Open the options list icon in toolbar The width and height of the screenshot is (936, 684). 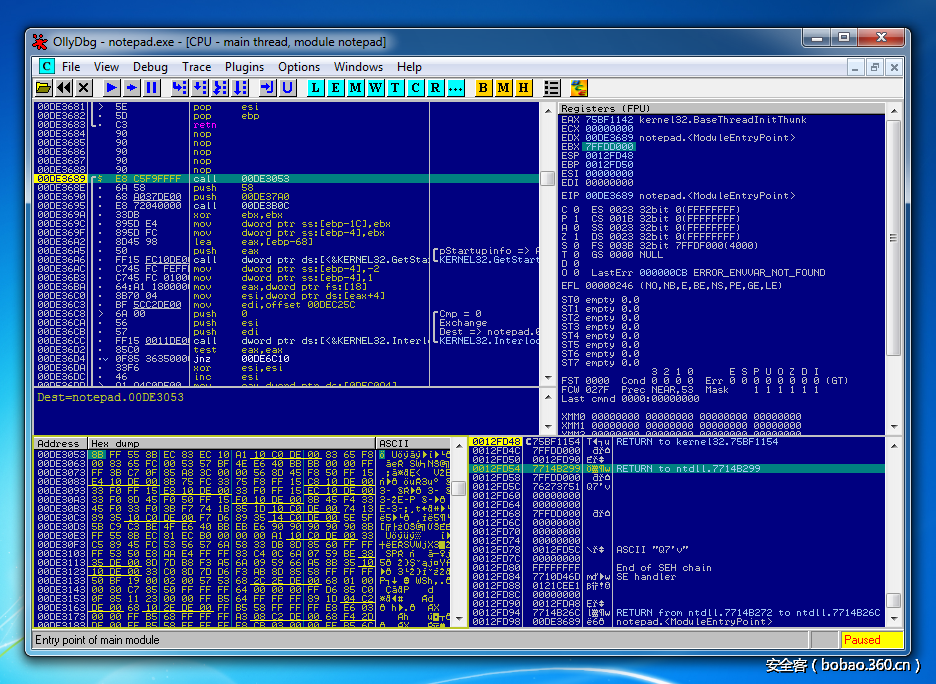(553, 88)
